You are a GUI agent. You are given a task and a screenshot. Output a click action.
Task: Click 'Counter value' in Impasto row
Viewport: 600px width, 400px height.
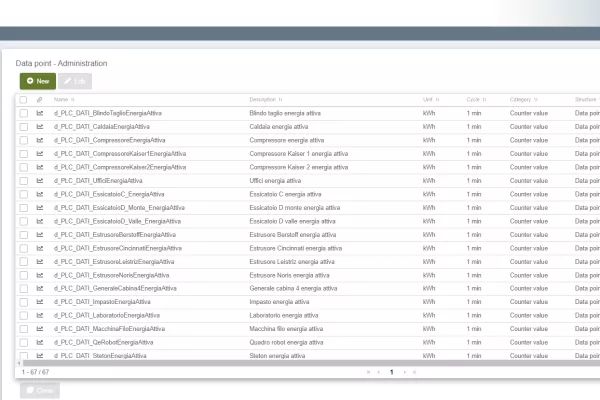point(529,302)
